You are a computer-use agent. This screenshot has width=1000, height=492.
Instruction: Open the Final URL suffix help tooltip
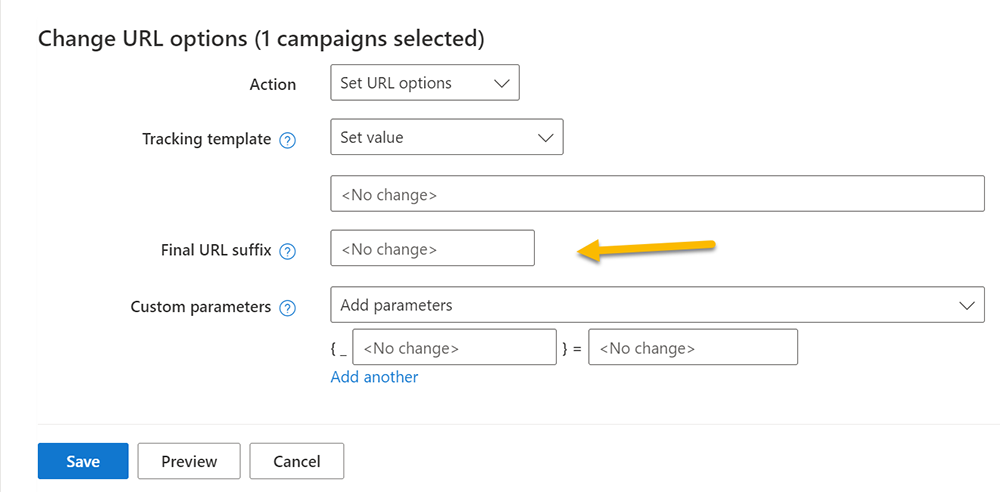click(x=288, y=251)
